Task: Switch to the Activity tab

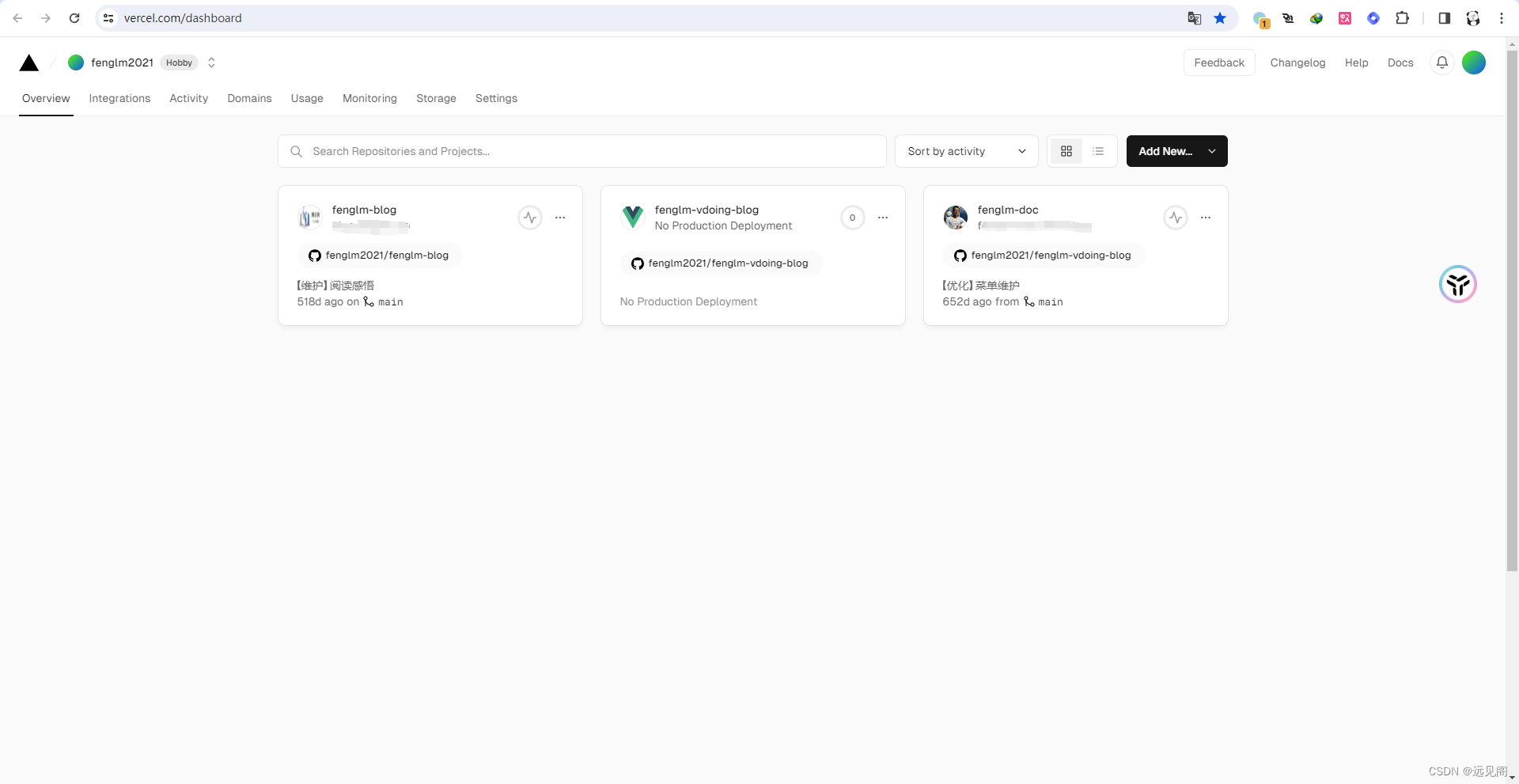Action: tap(188, 98)
